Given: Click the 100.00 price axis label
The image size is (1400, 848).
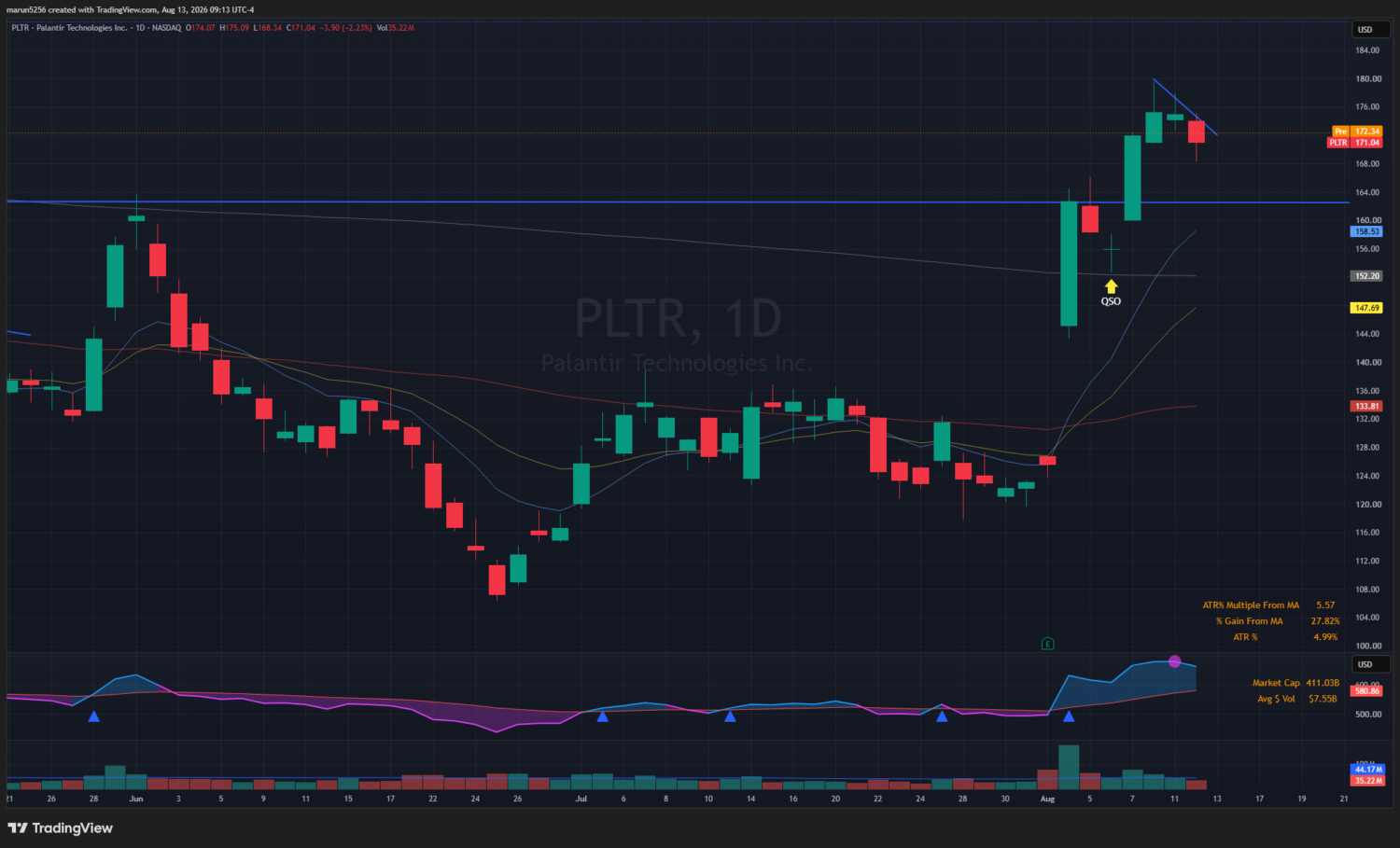Looking at the screenshot, I should click(x=1367, y=646).
